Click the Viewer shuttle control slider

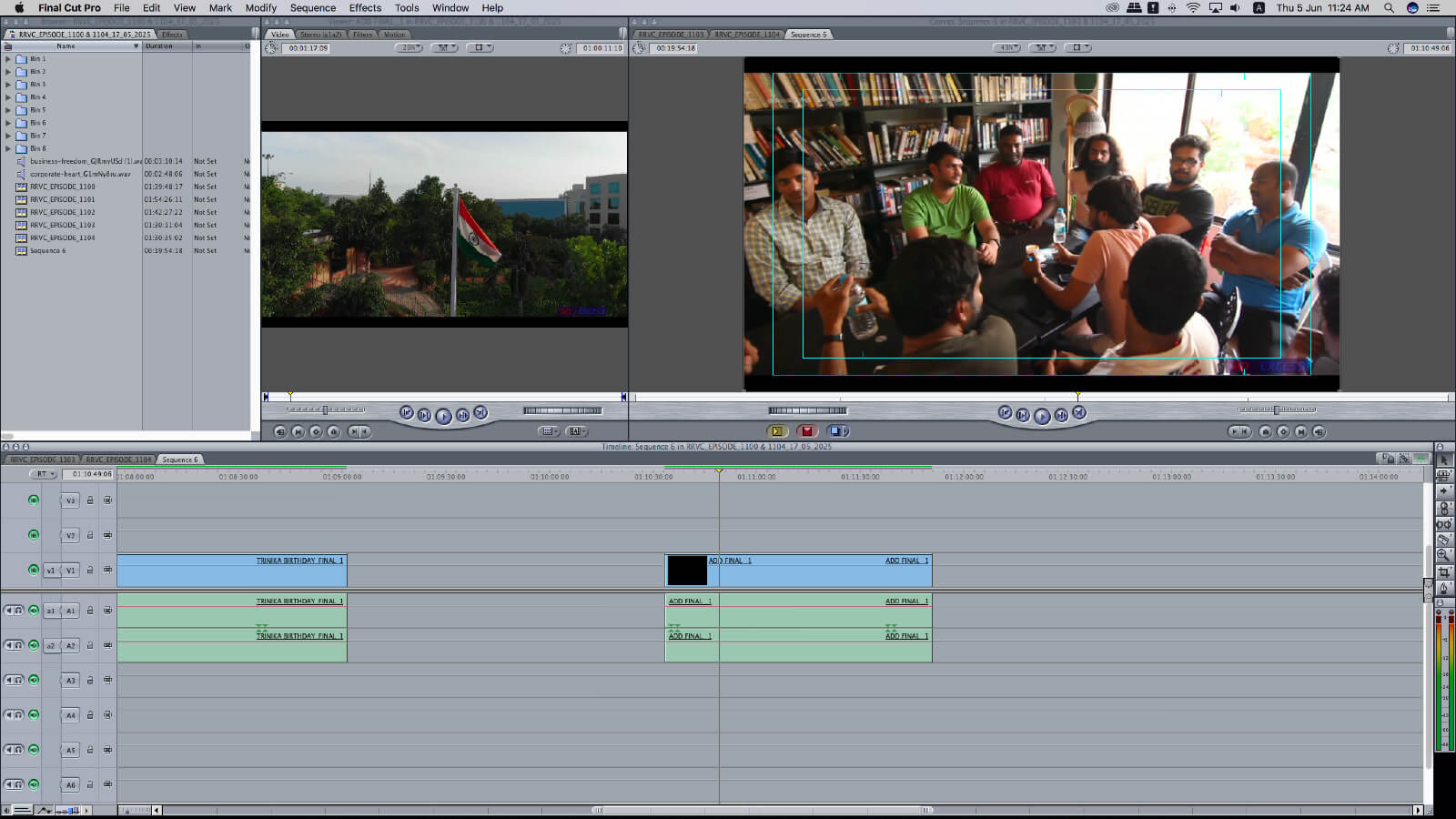tap(326, 410)
